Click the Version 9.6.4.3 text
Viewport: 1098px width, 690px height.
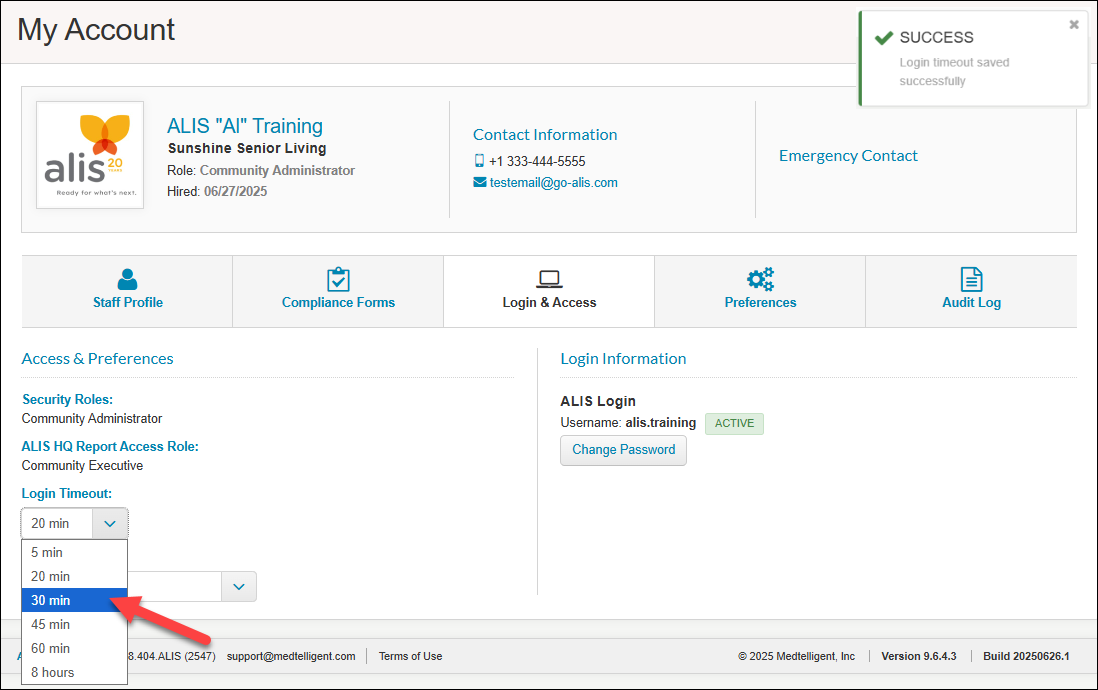(x=919, y=656)
